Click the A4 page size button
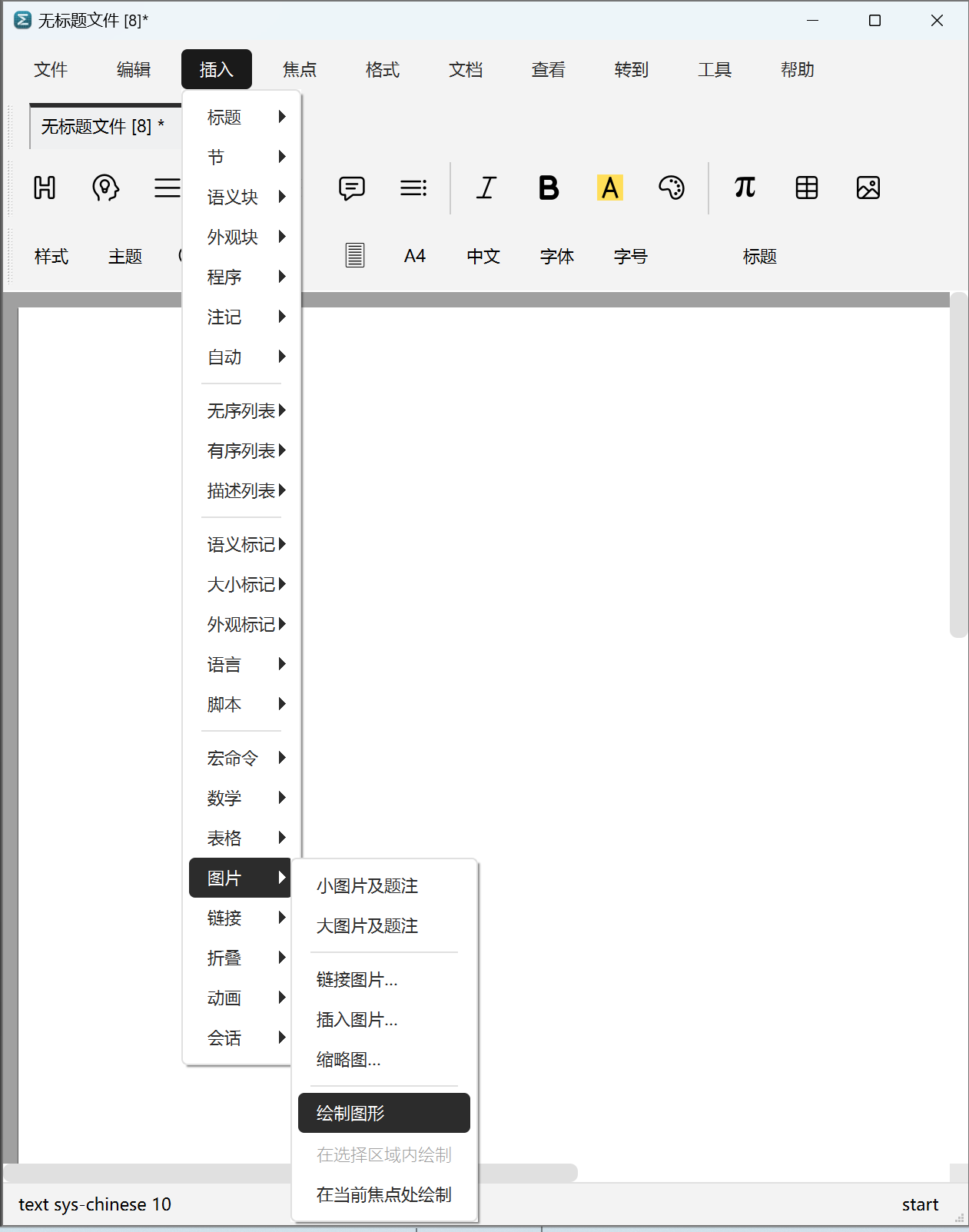The width and height of the screenshot is (969, 1232). click(414, 256)
